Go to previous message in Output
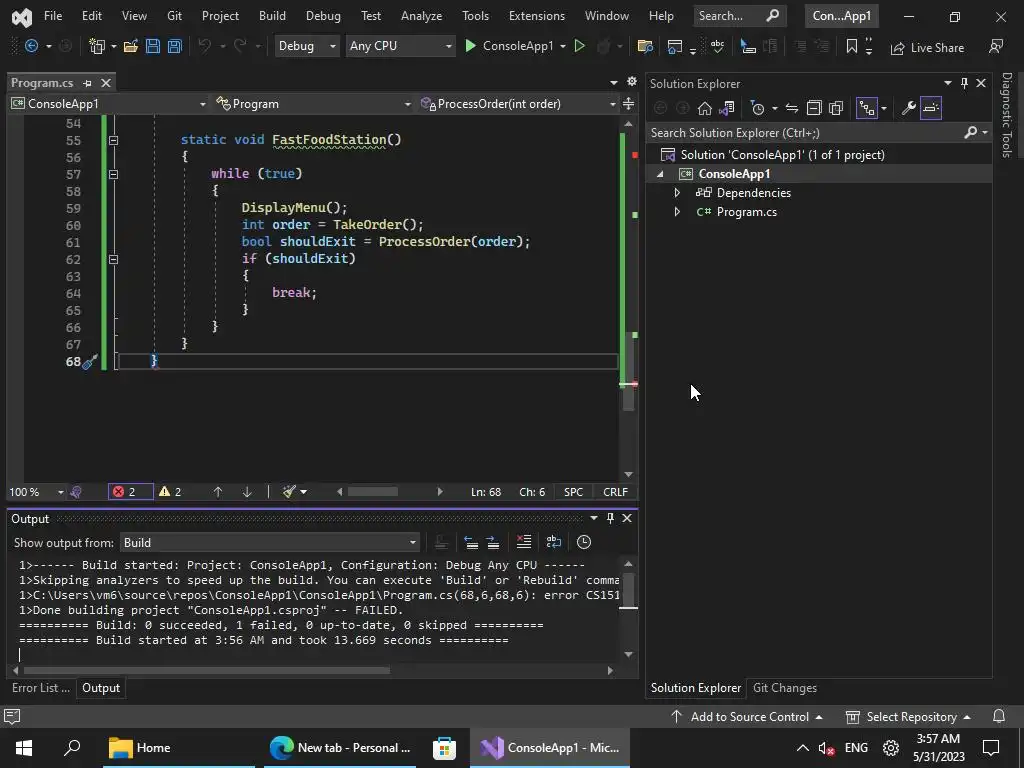 tap(471, 542)
